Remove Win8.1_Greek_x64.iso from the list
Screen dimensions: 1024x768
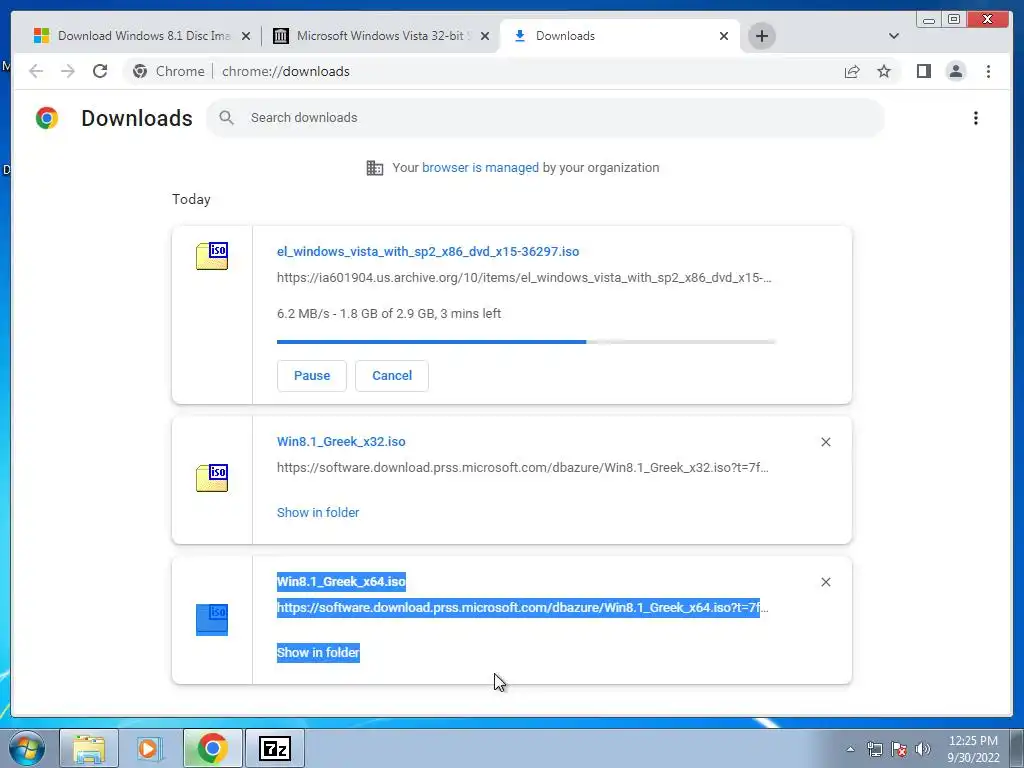coord(825,582)
